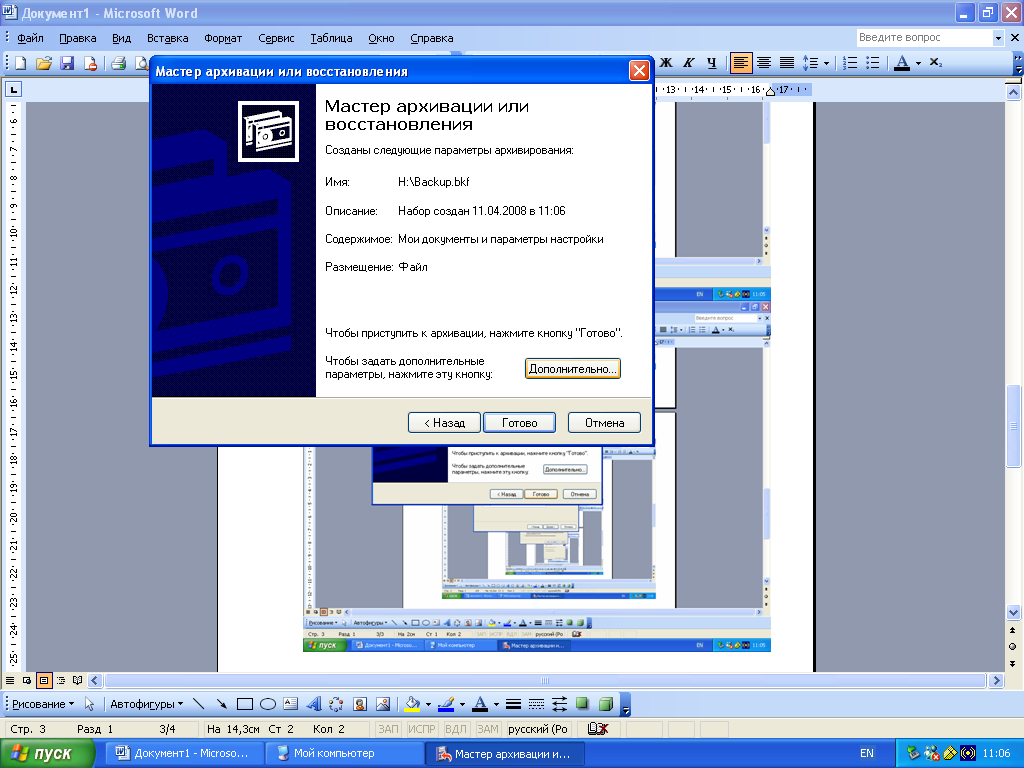Switch to Мой компьютер taskbar window
This screenshot has height=768, width=1024.
tap(345, 753)
